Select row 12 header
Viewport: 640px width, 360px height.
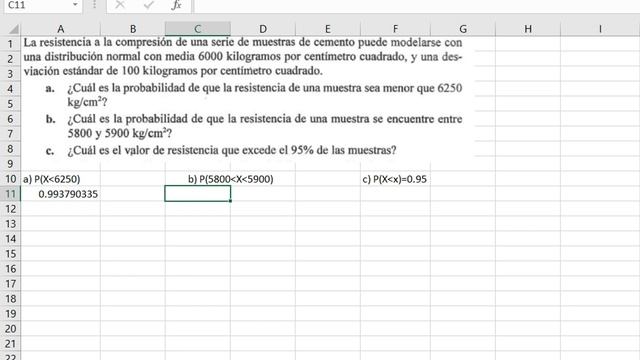click(x=10, y=209)
